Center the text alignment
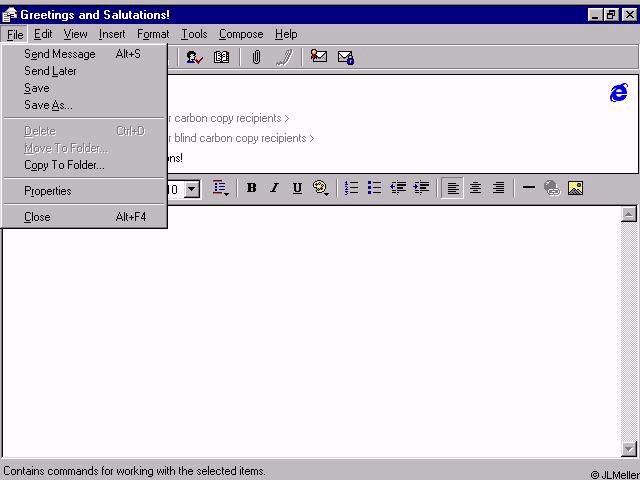The width and height of the screenshot is (640, 480). (x=475, y=188)
